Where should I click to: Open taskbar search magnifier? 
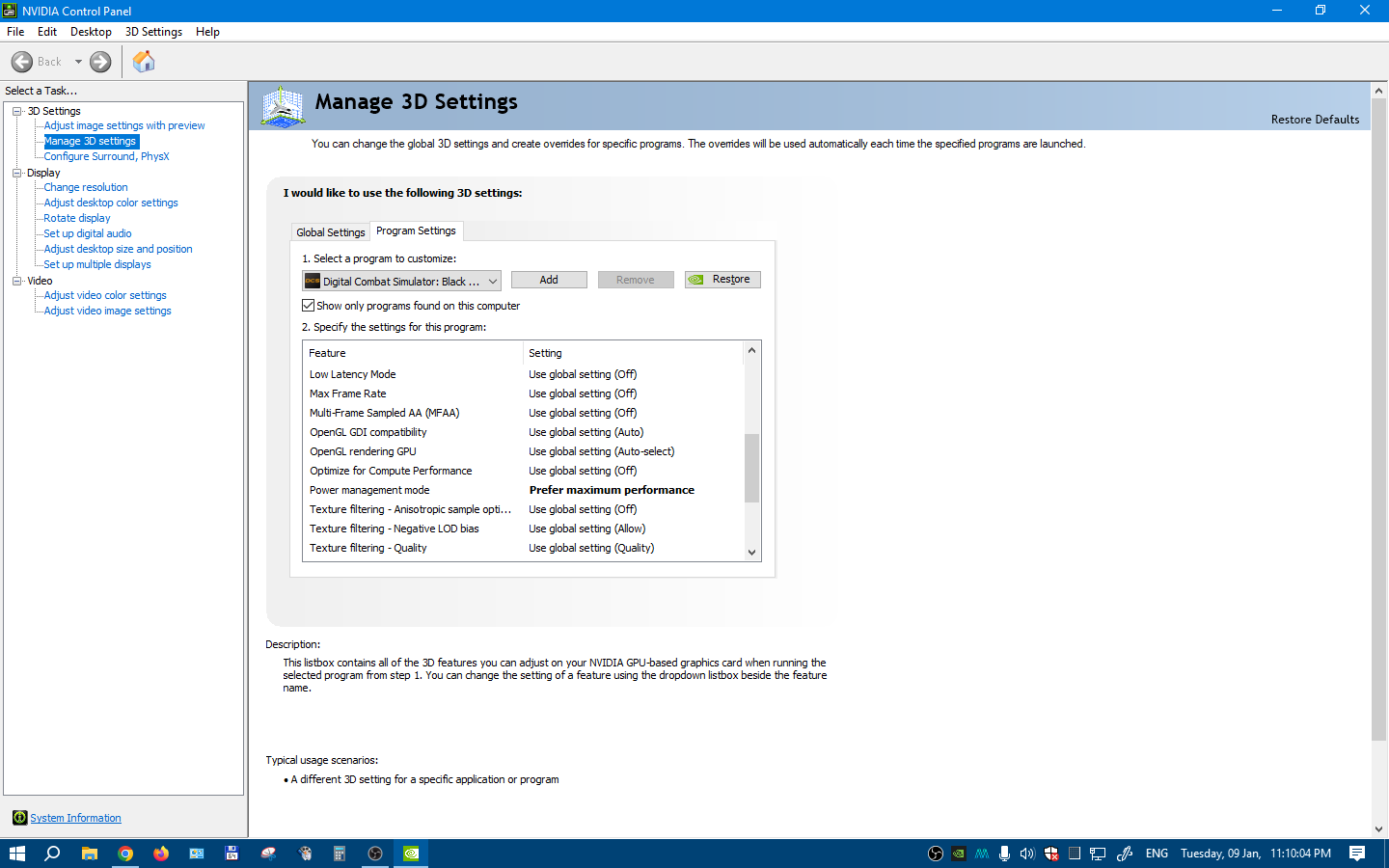point(53,854)
